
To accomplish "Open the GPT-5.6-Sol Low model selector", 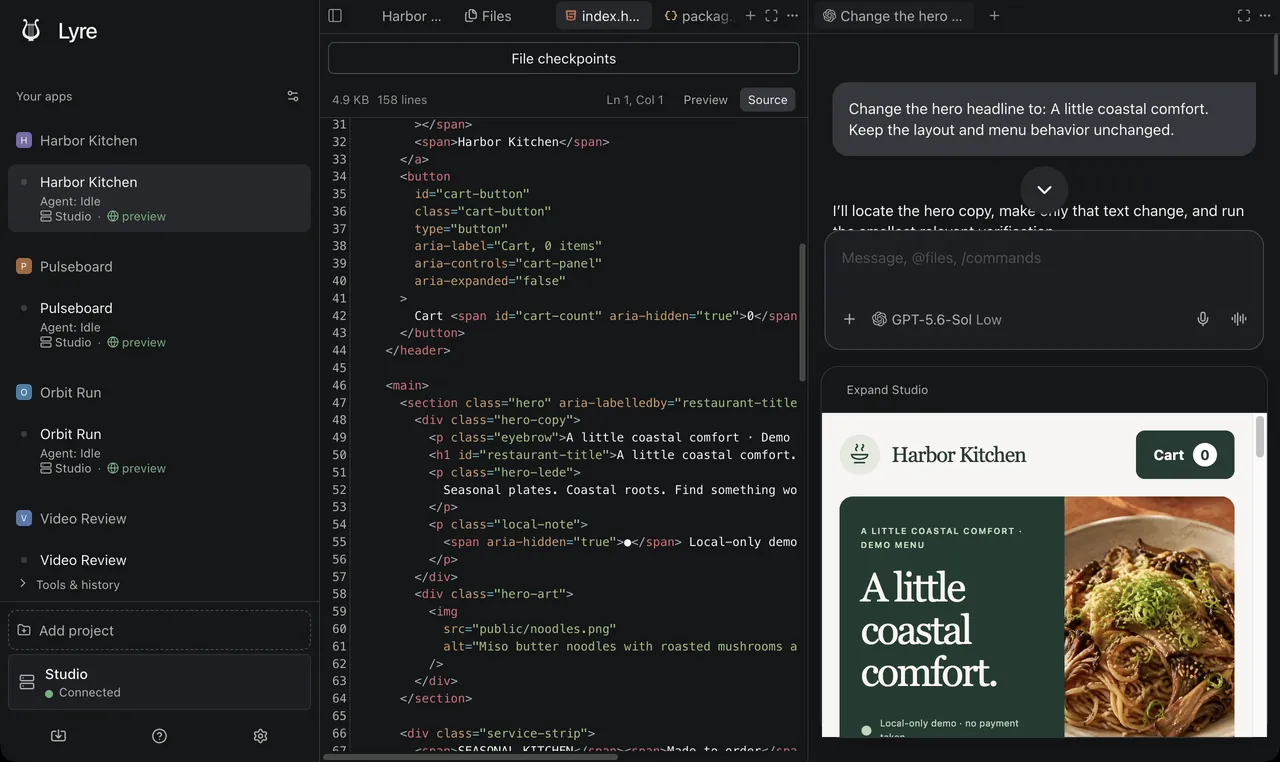I will [x=937, y=319].
